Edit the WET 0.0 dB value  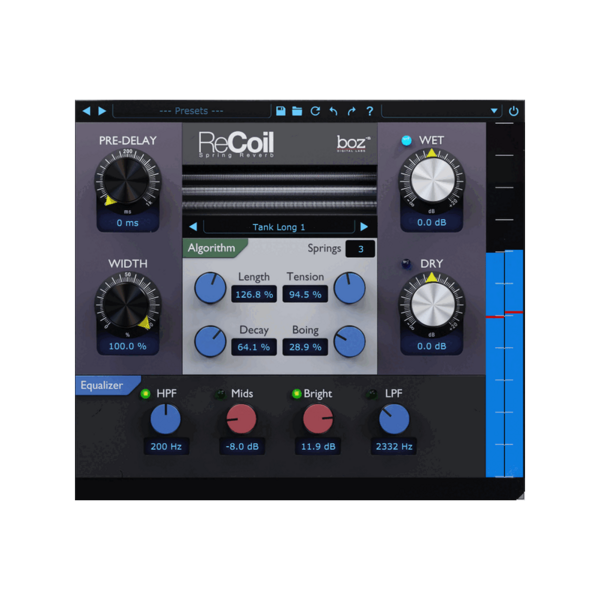pos(432,223)
